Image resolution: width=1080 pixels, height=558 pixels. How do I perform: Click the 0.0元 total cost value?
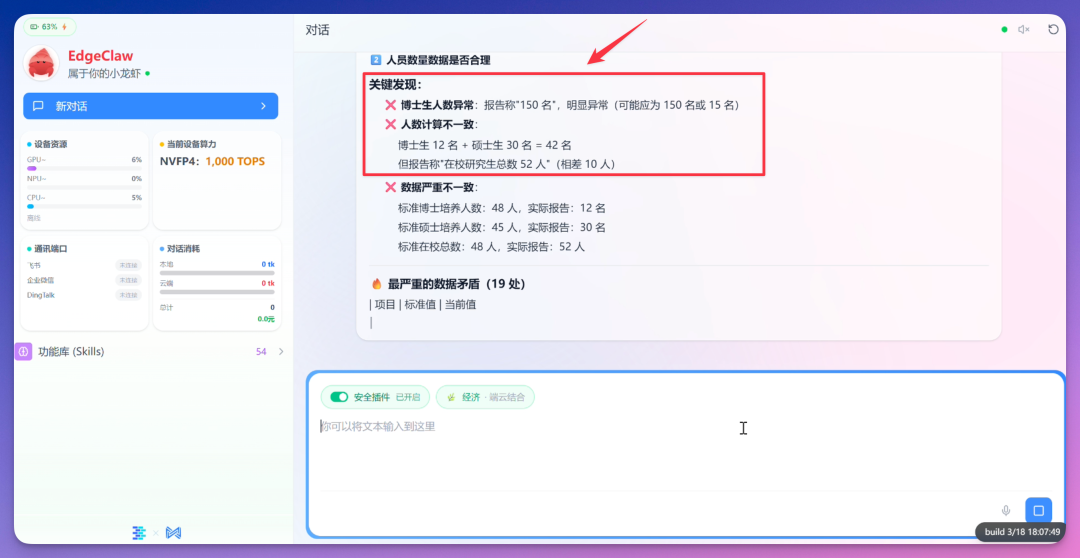pyautogui.click(x=266, y=319)
